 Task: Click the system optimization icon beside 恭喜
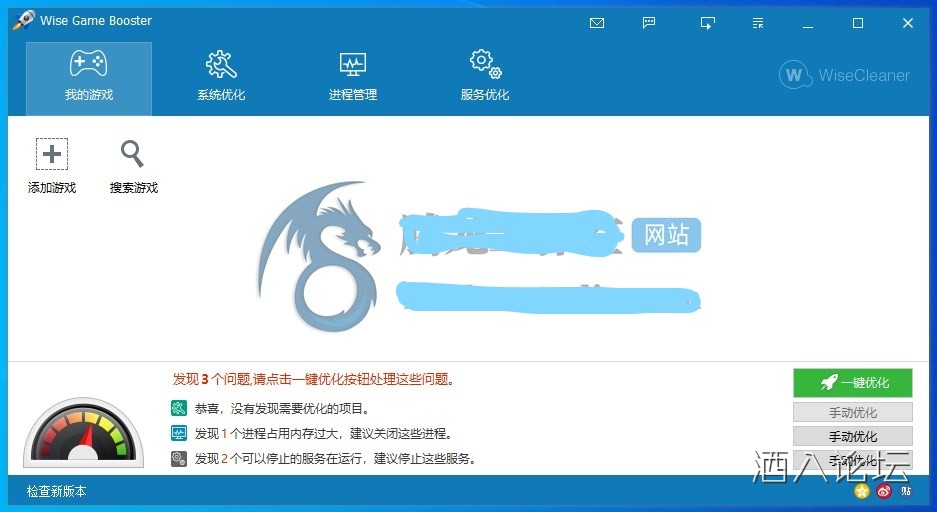179,409
